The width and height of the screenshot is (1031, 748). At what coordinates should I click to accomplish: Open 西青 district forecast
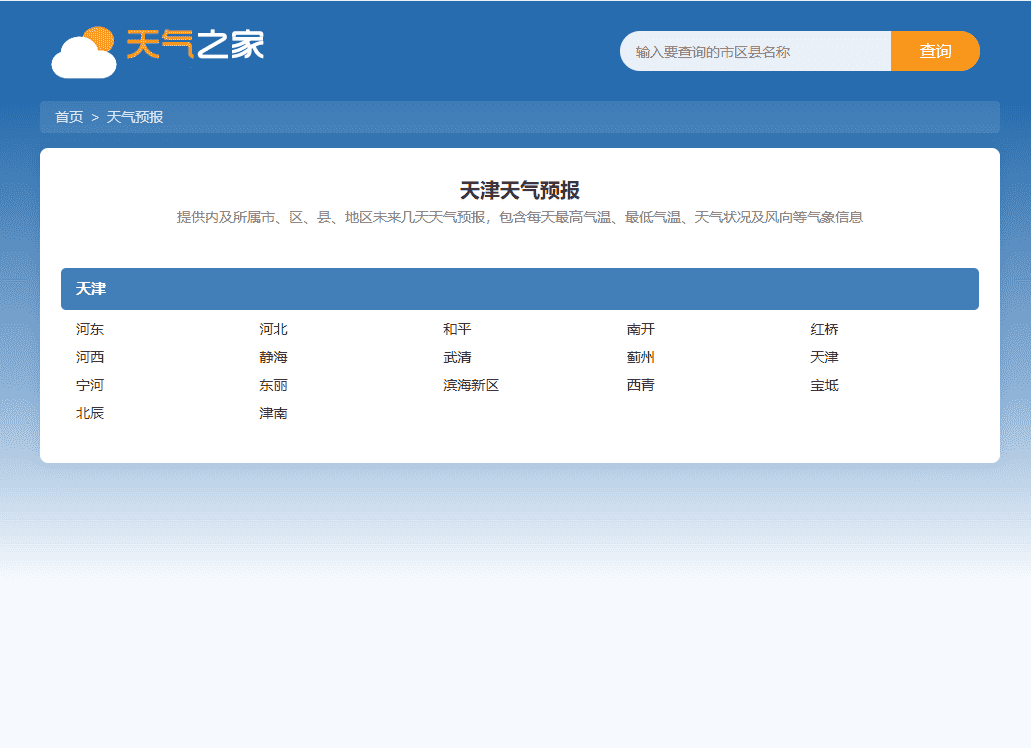click(641, 385)
